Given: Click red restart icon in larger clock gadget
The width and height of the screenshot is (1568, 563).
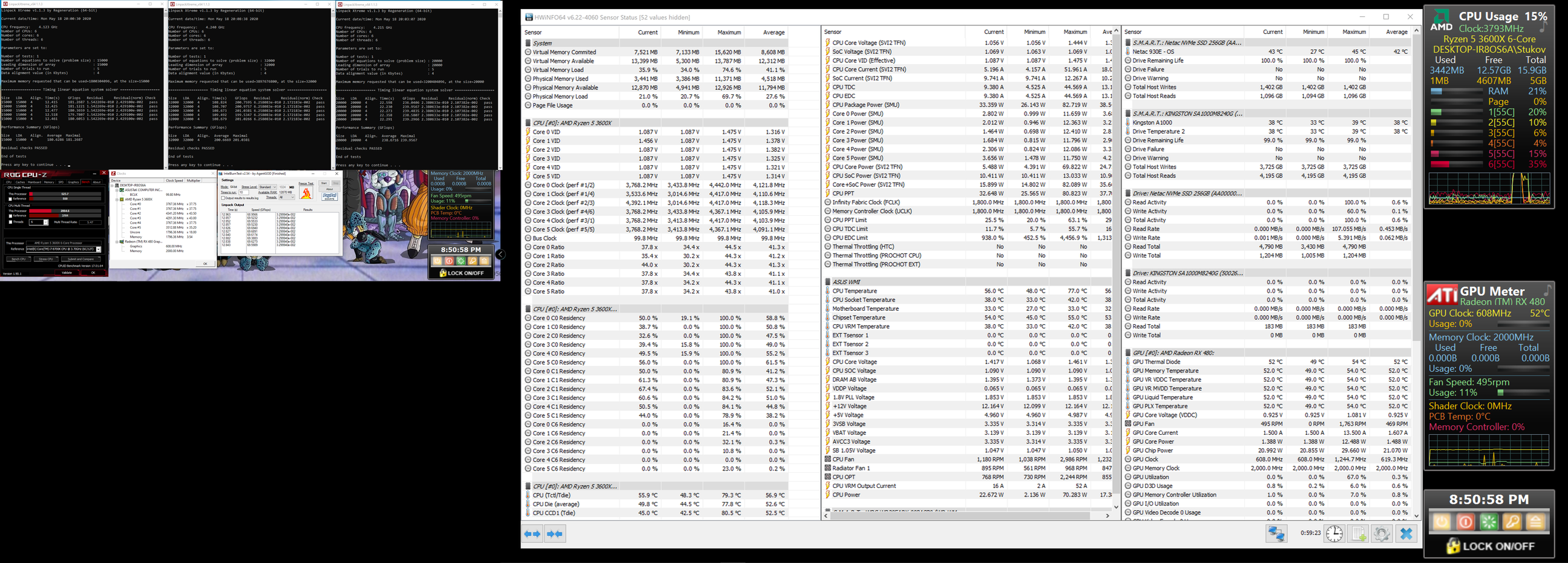Looking at the screenshot, I should click(1465, 522).
